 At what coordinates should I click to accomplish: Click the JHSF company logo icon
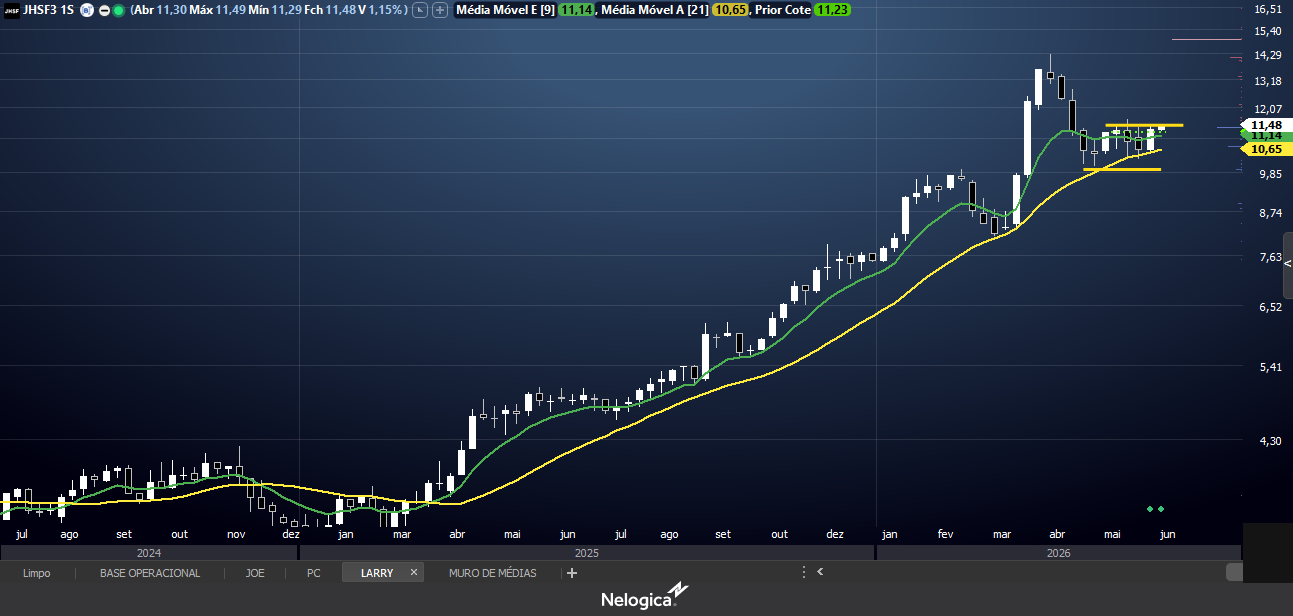click(x=11, y=10)
